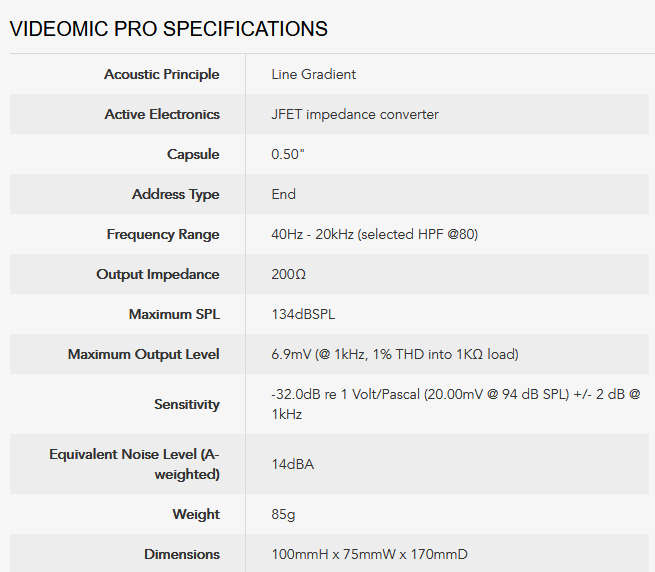Click the Sensitivity row label

186,404
